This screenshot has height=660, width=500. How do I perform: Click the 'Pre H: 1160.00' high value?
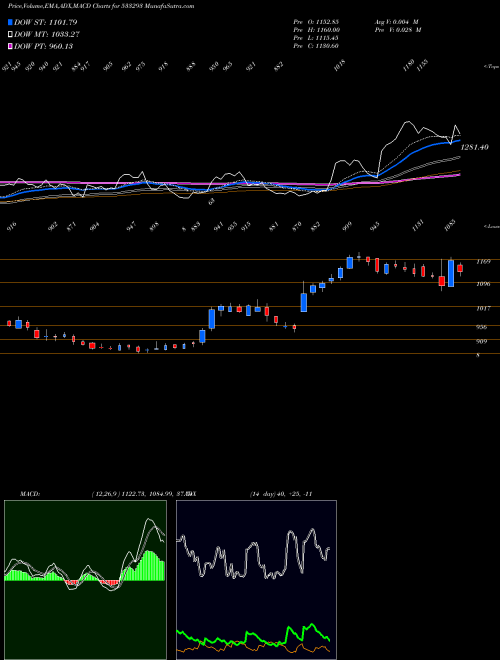(x=316, y=30)
